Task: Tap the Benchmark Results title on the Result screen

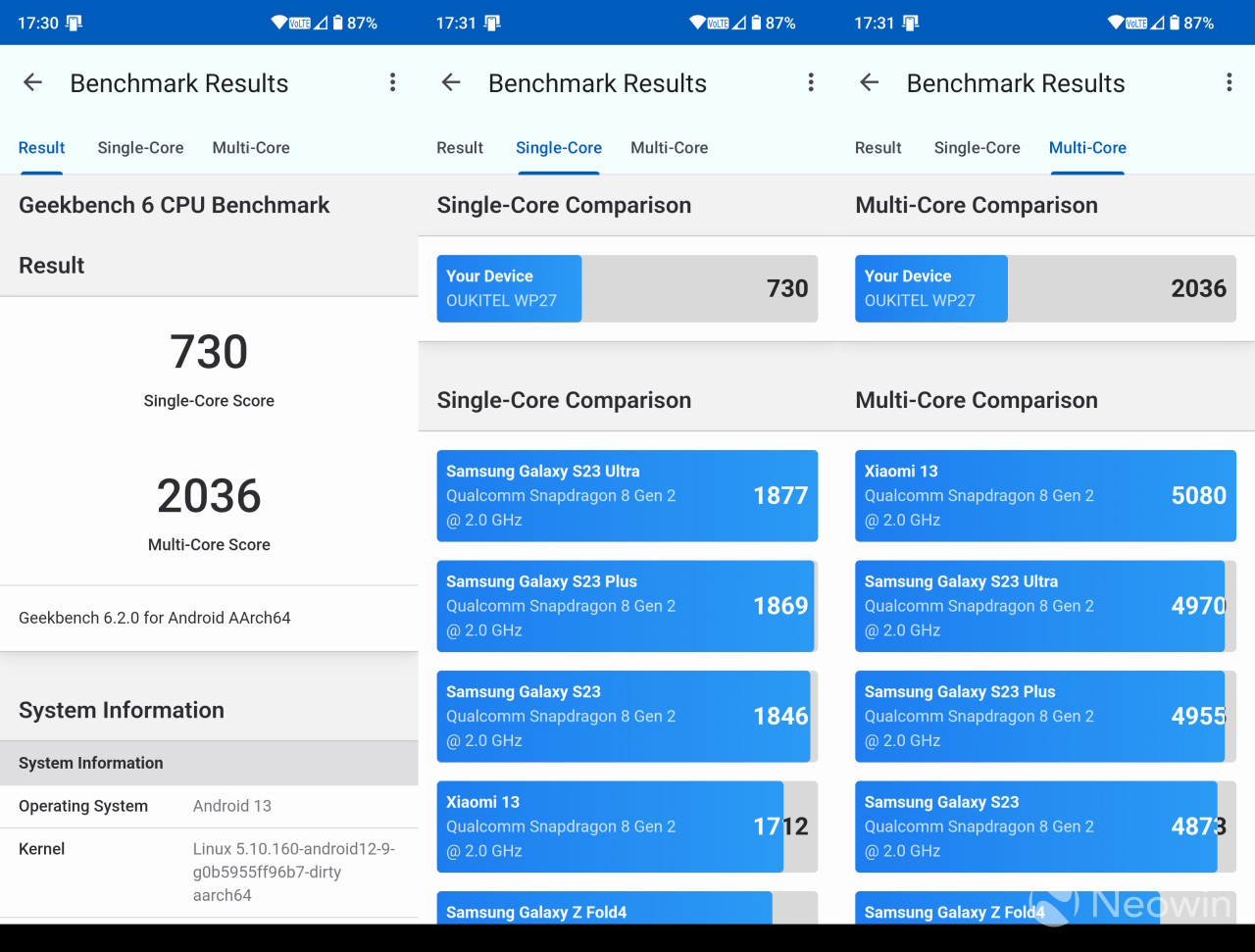Action: tap(179, 83)
